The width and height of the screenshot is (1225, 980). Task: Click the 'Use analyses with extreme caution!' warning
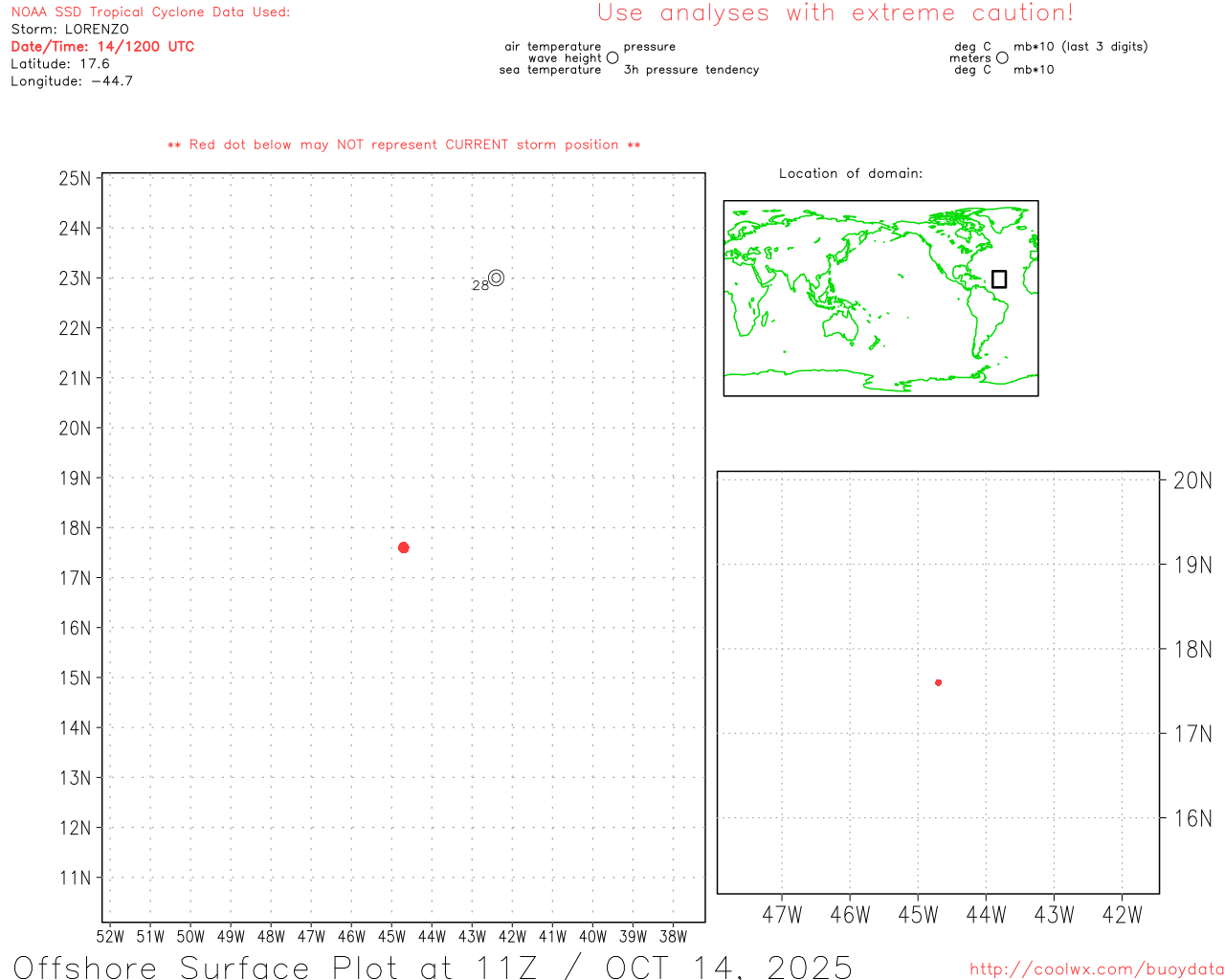835,13
